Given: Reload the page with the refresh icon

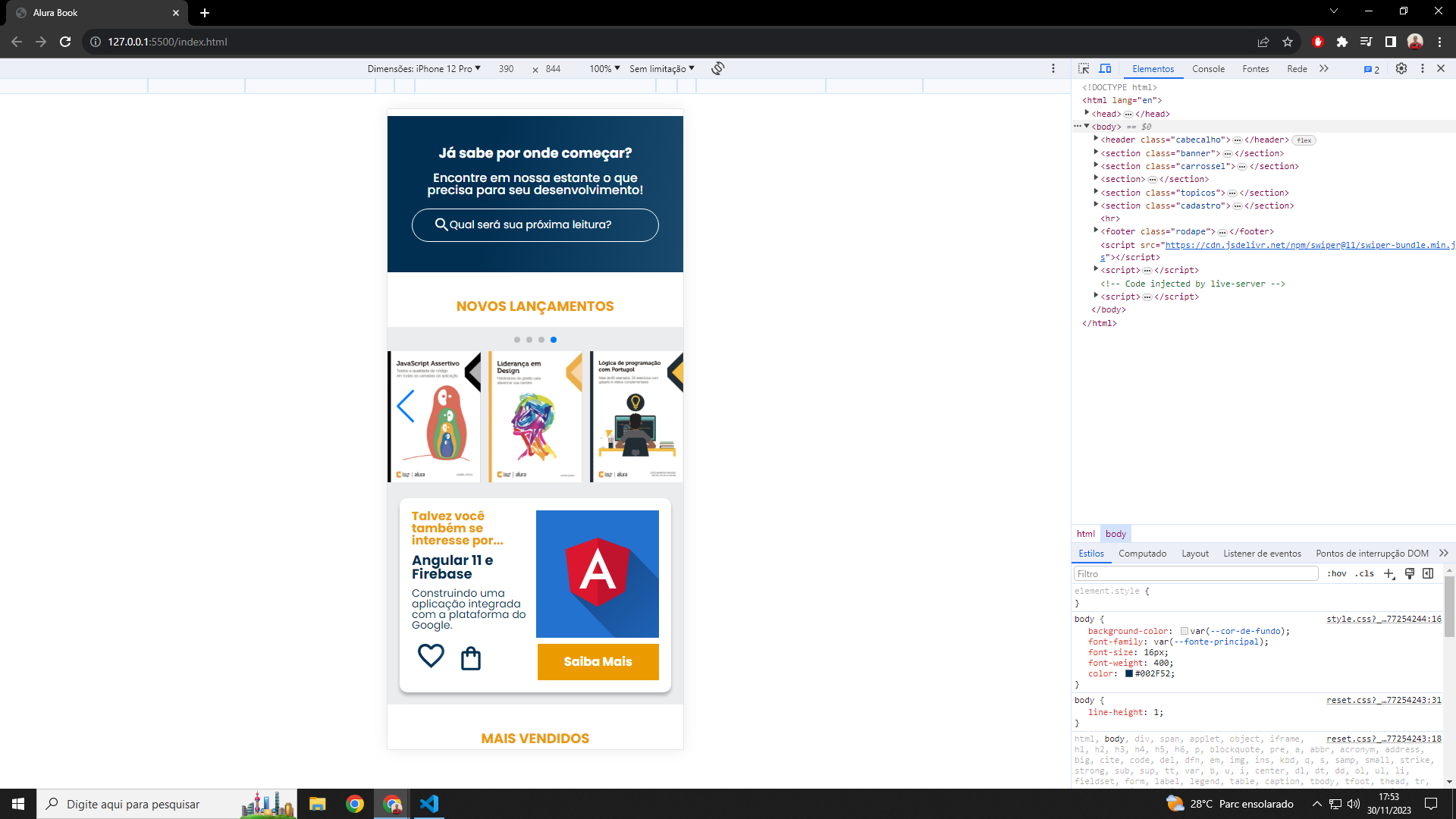Looking at the screenshot, I should tap(65, 42).
